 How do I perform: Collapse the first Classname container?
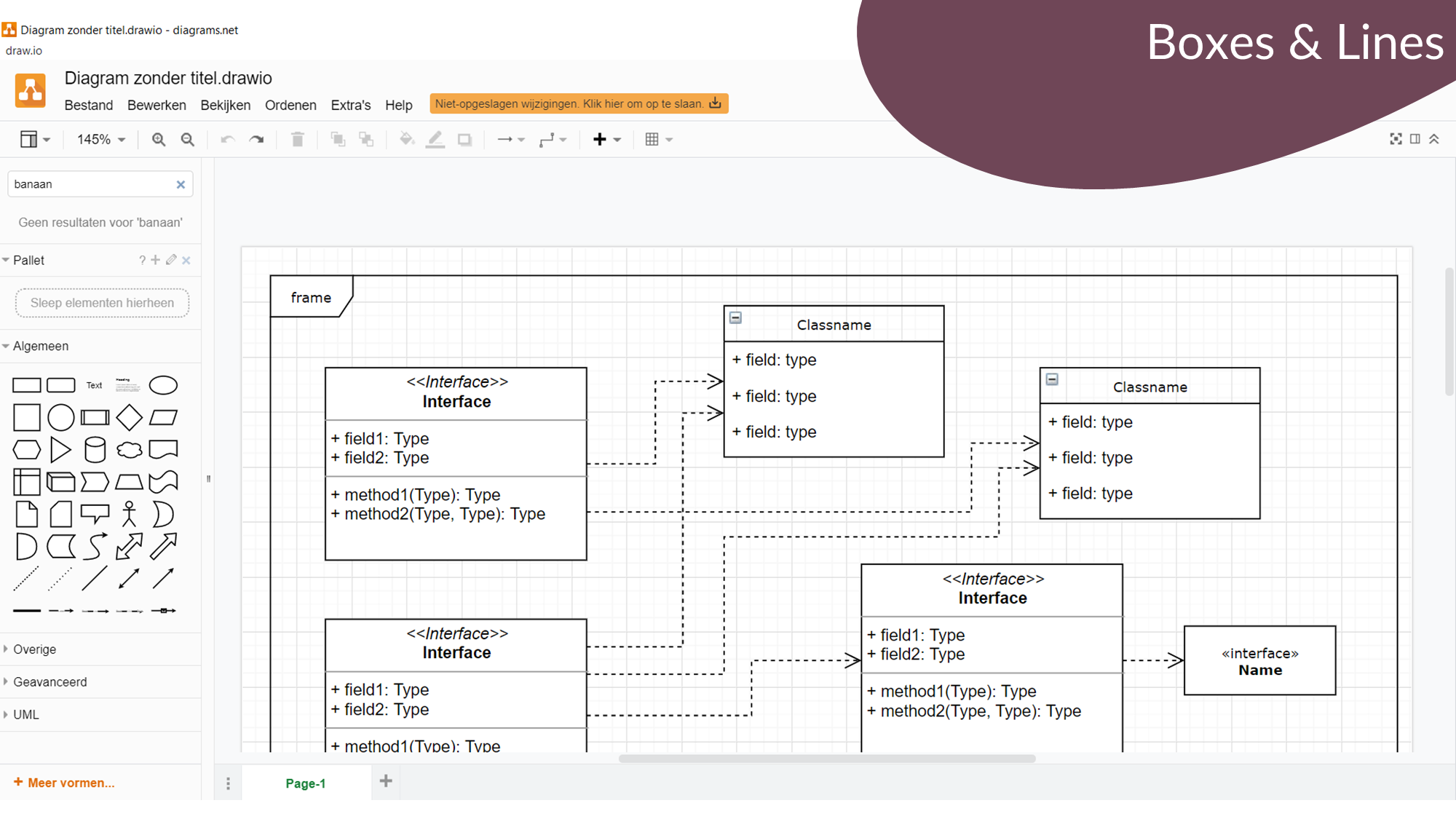pyautogui.click(x=736, y=317)
